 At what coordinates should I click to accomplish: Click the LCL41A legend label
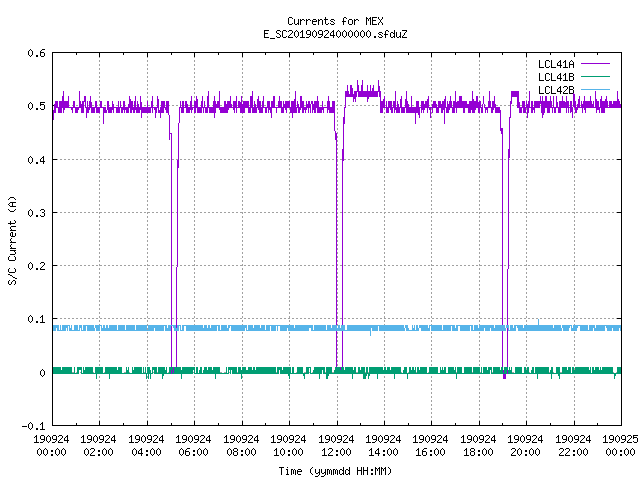point(556,64)
